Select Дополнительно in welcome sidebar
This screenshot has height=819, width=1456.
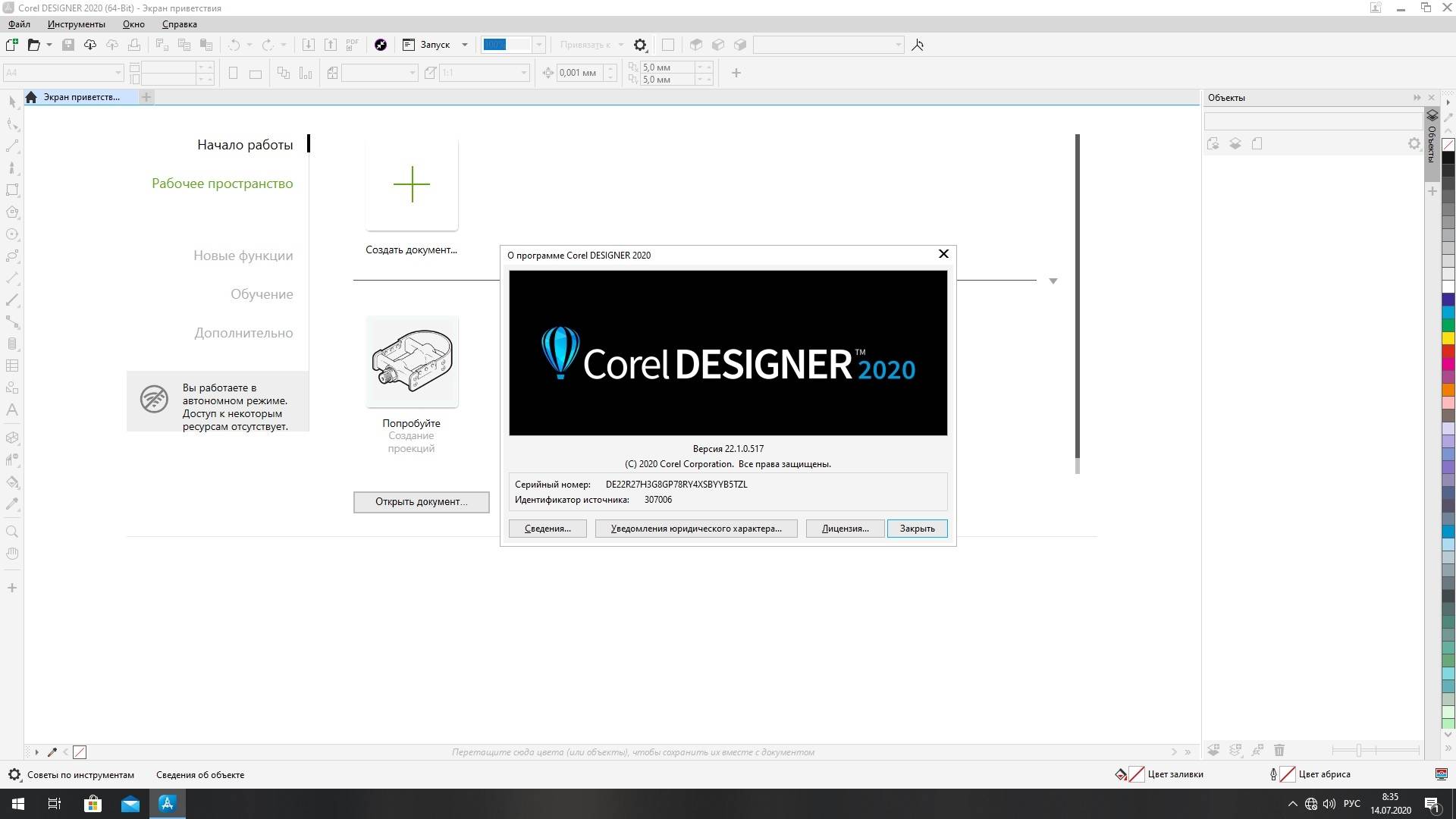pyautogui.click(x=243, y=333)
